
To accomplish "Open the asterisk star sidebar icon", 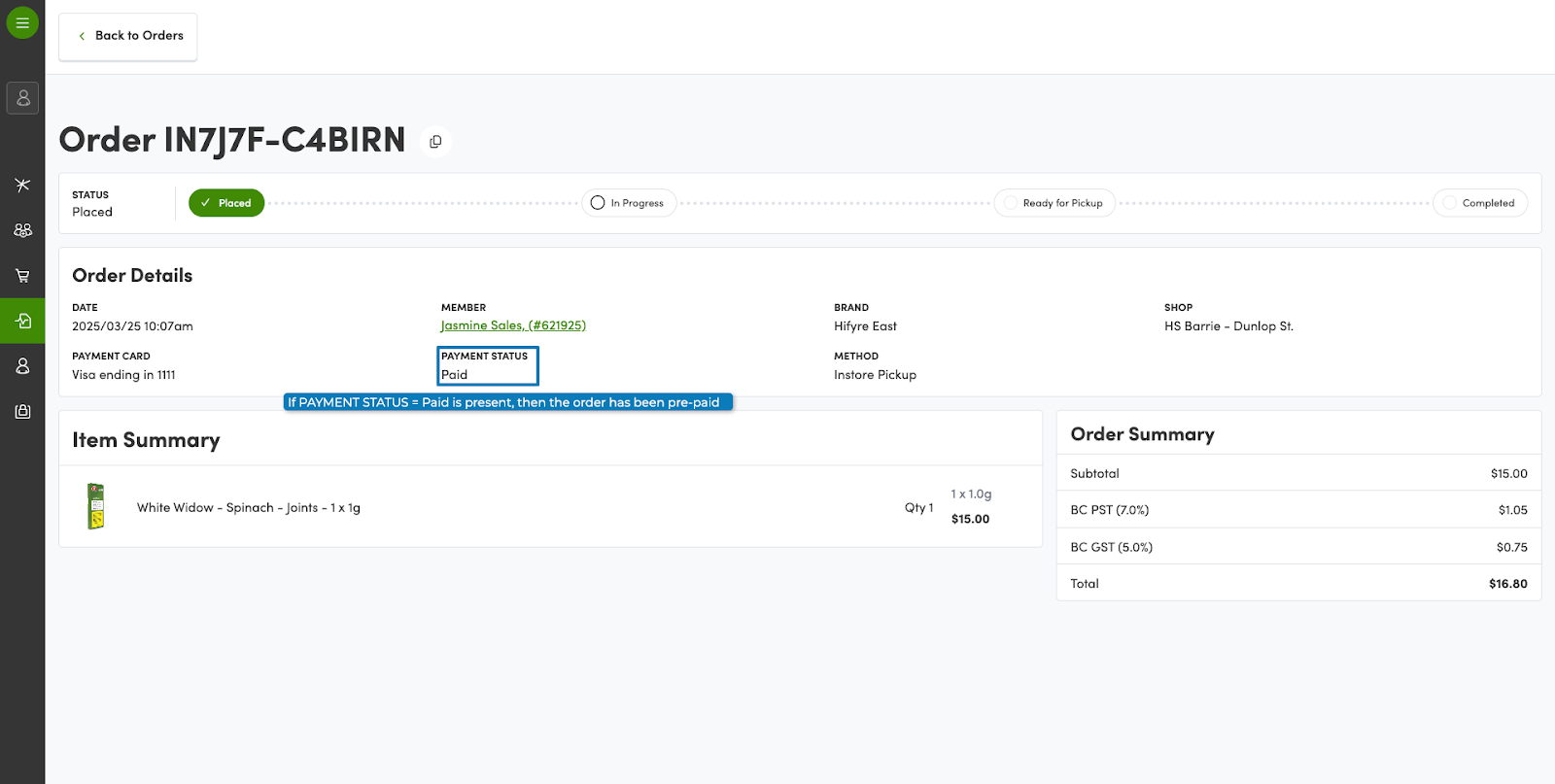I will pyautogui.click(x=22, y=185).
